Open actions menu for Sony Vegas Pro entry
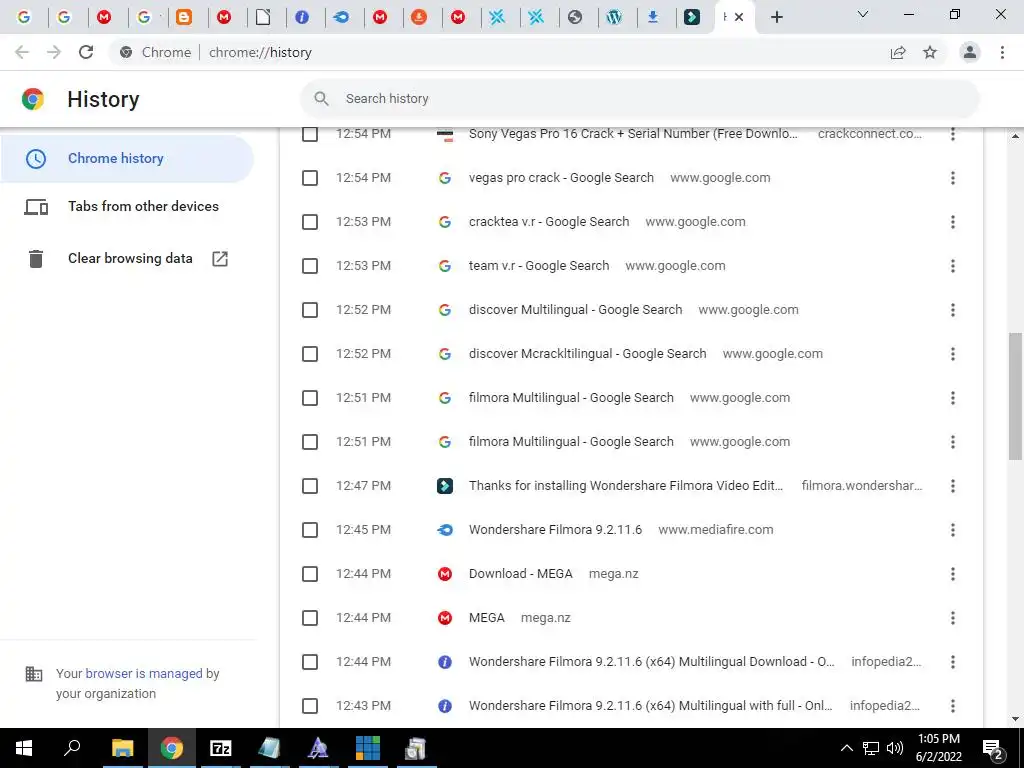Image resolution: width=1024 pixels, height=768 pixels. (953, 134)
